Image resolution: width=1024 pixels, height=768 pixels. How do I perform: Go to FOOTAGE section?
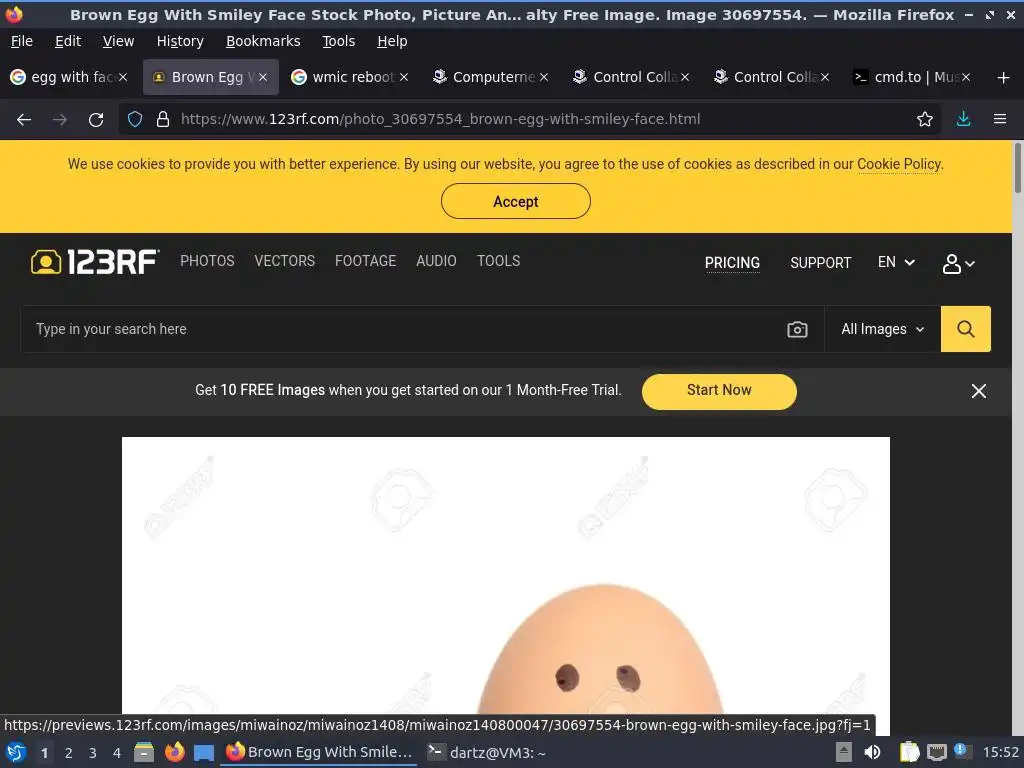pyautogui.click(x=365, y=261)
